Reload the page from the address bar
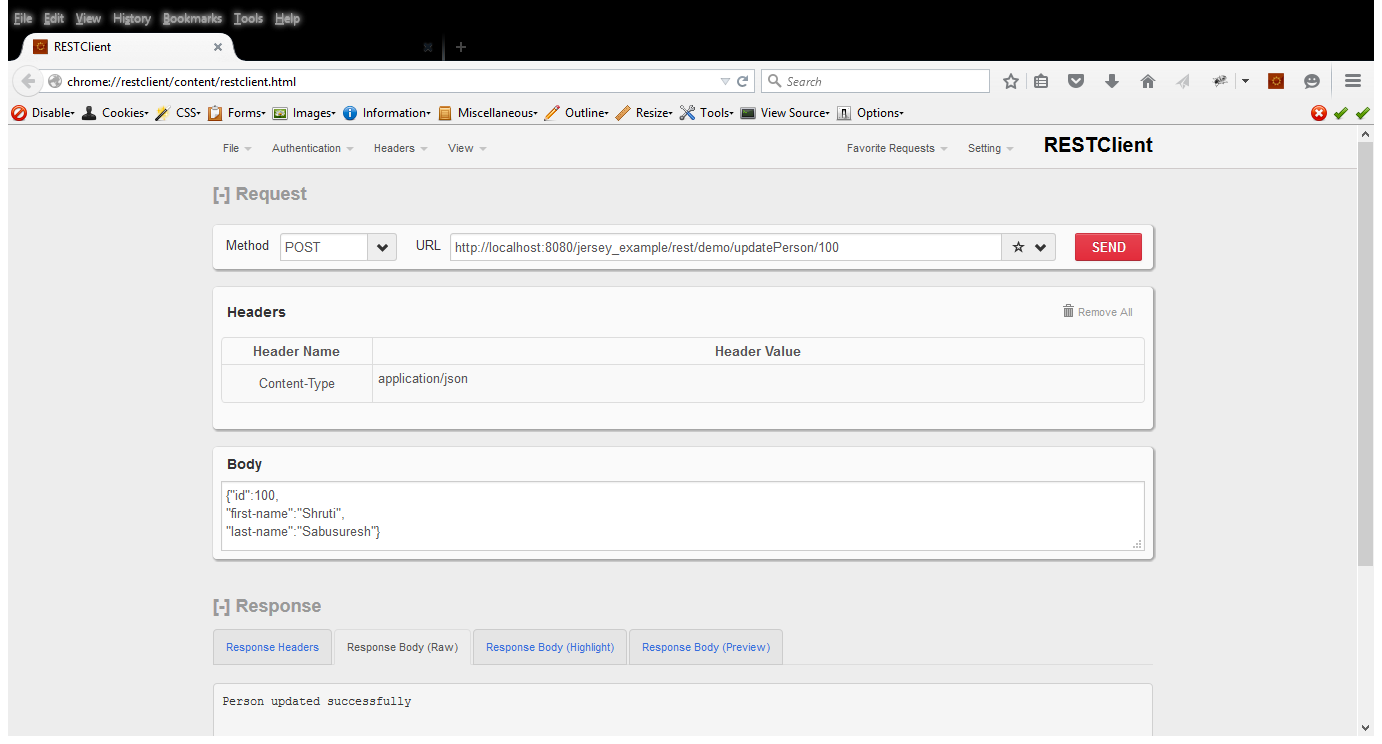The height and width of the screenshot is (744, 1382). click(743, 82)
